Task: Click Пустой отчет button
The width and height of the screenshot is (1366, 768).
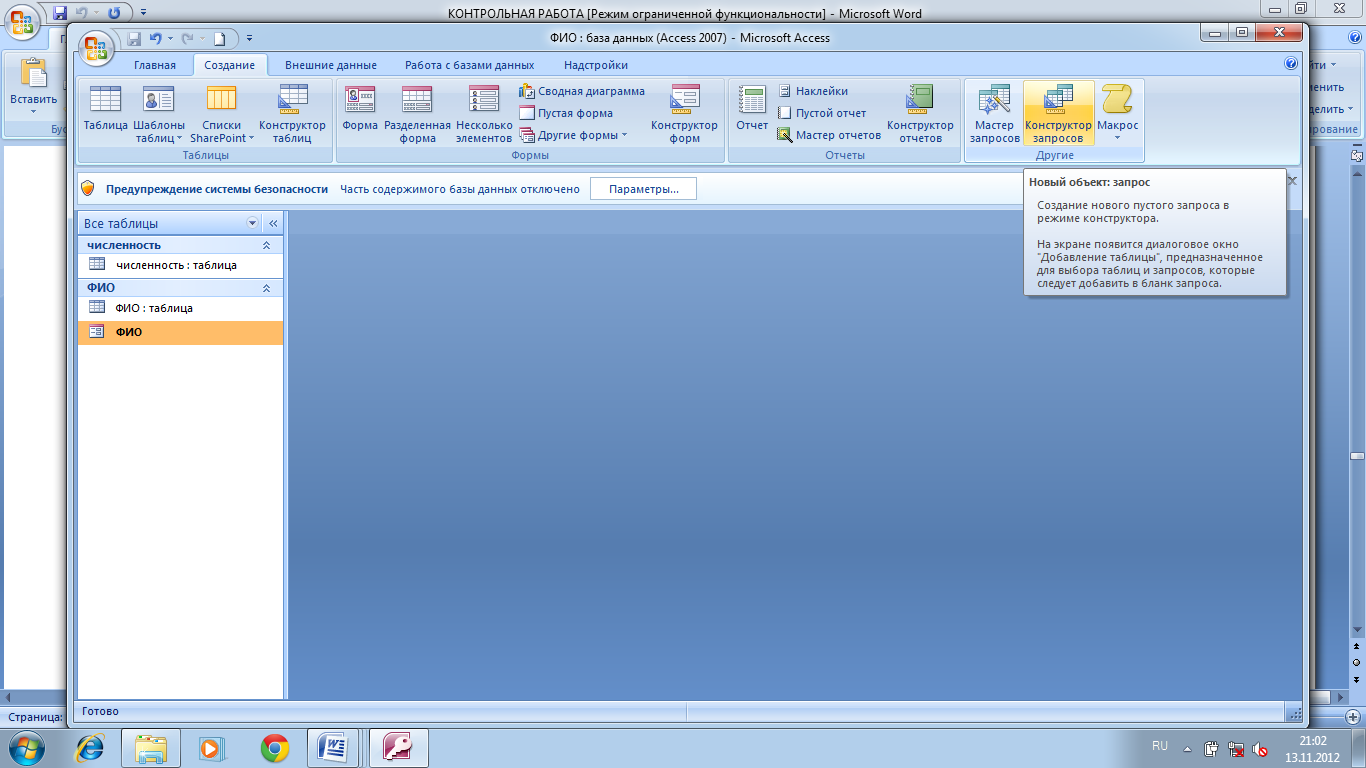Action: (x=821, y=113)
